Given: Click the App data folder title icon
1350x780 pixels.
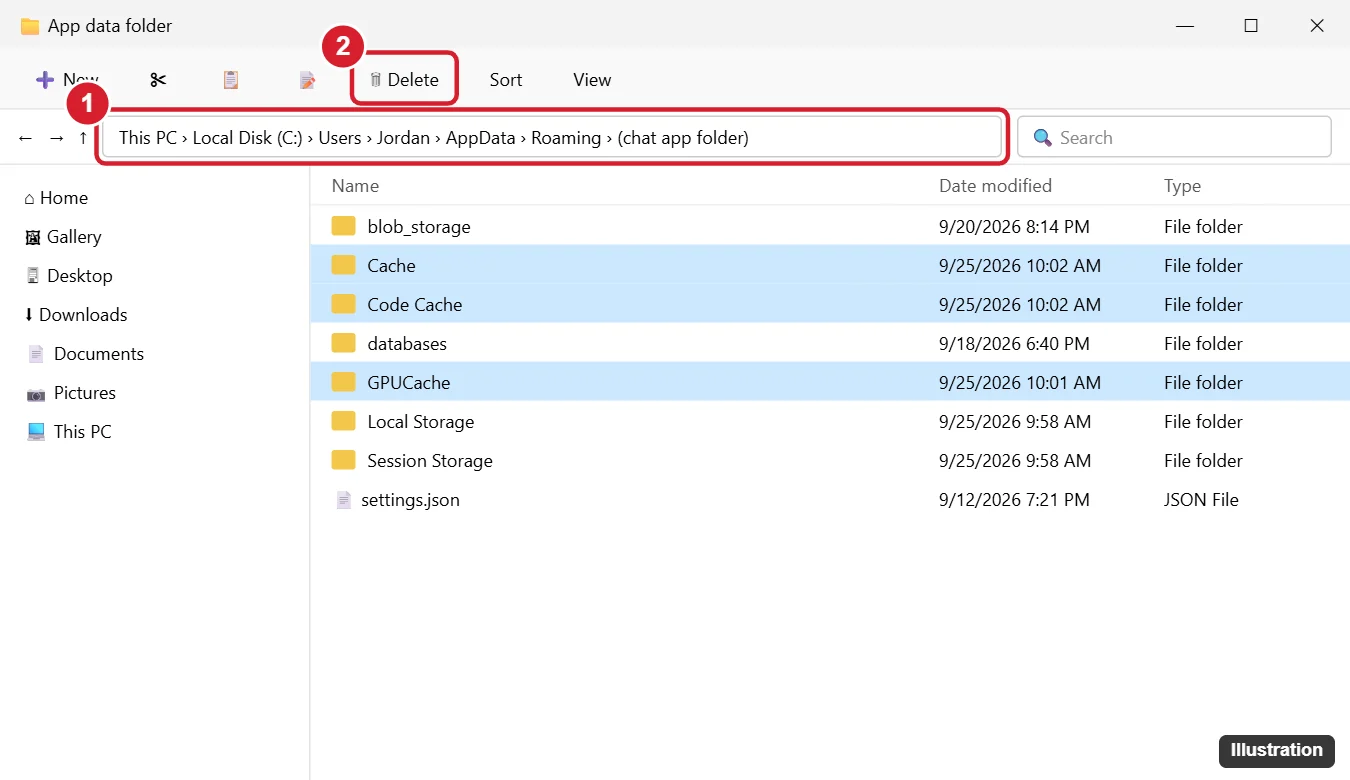Looking at the screenshot, I should [x=30, y=26].
